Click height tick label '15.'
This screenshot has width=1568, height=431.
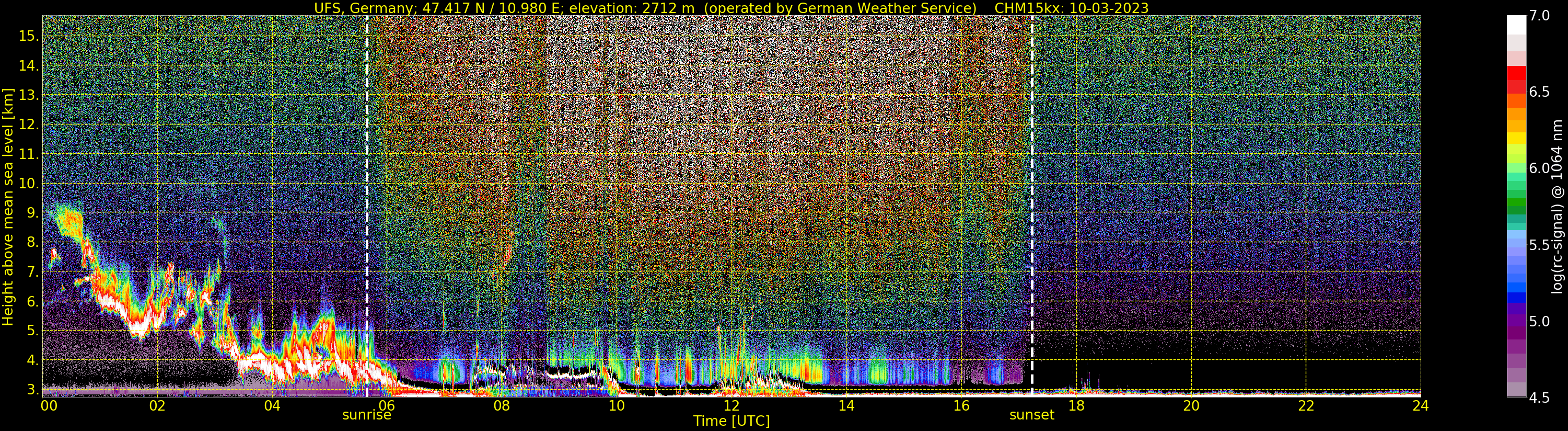click(x=28, y=36)
